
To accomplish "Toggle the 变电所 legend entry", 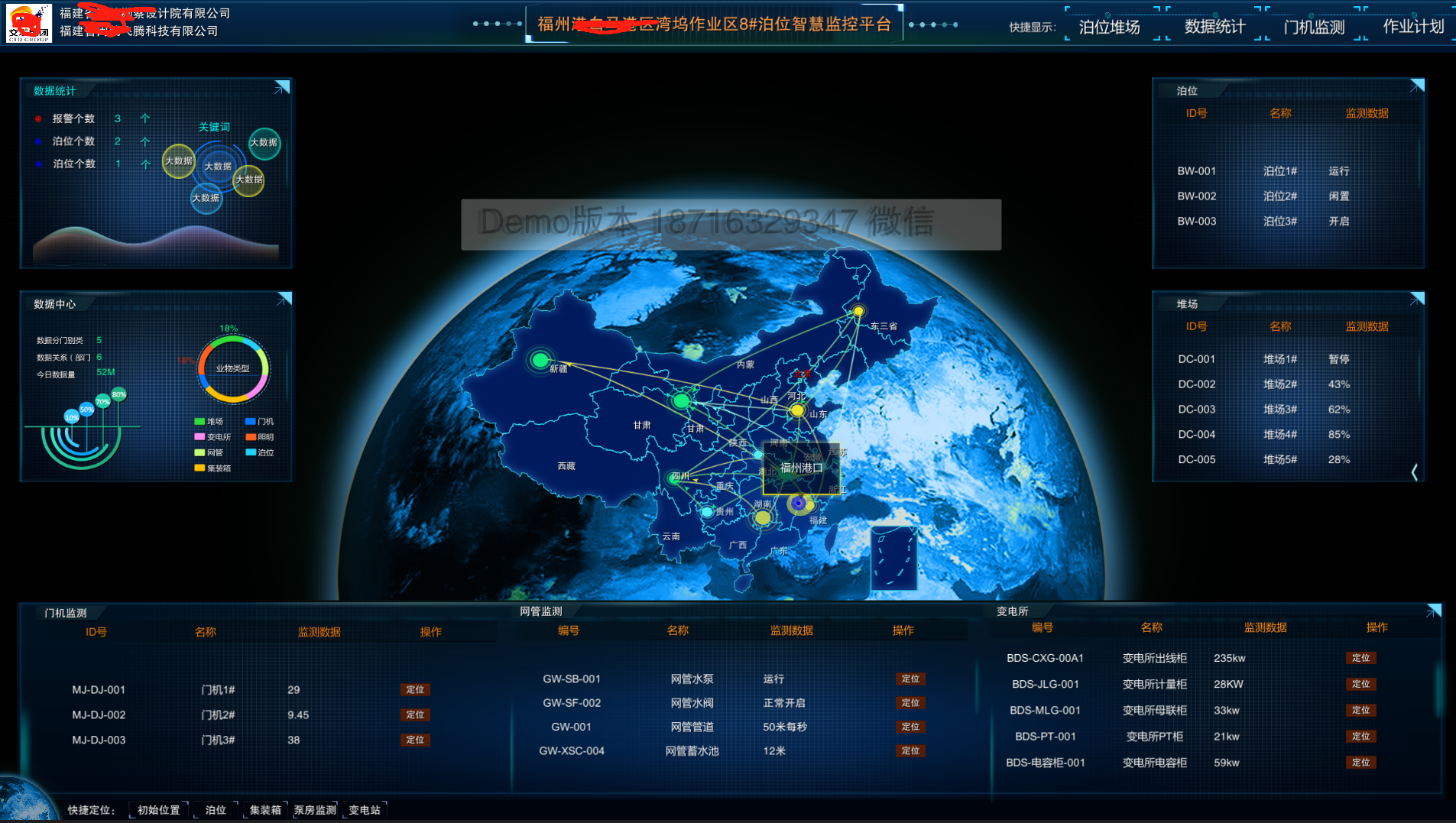I will coord(212,437).
